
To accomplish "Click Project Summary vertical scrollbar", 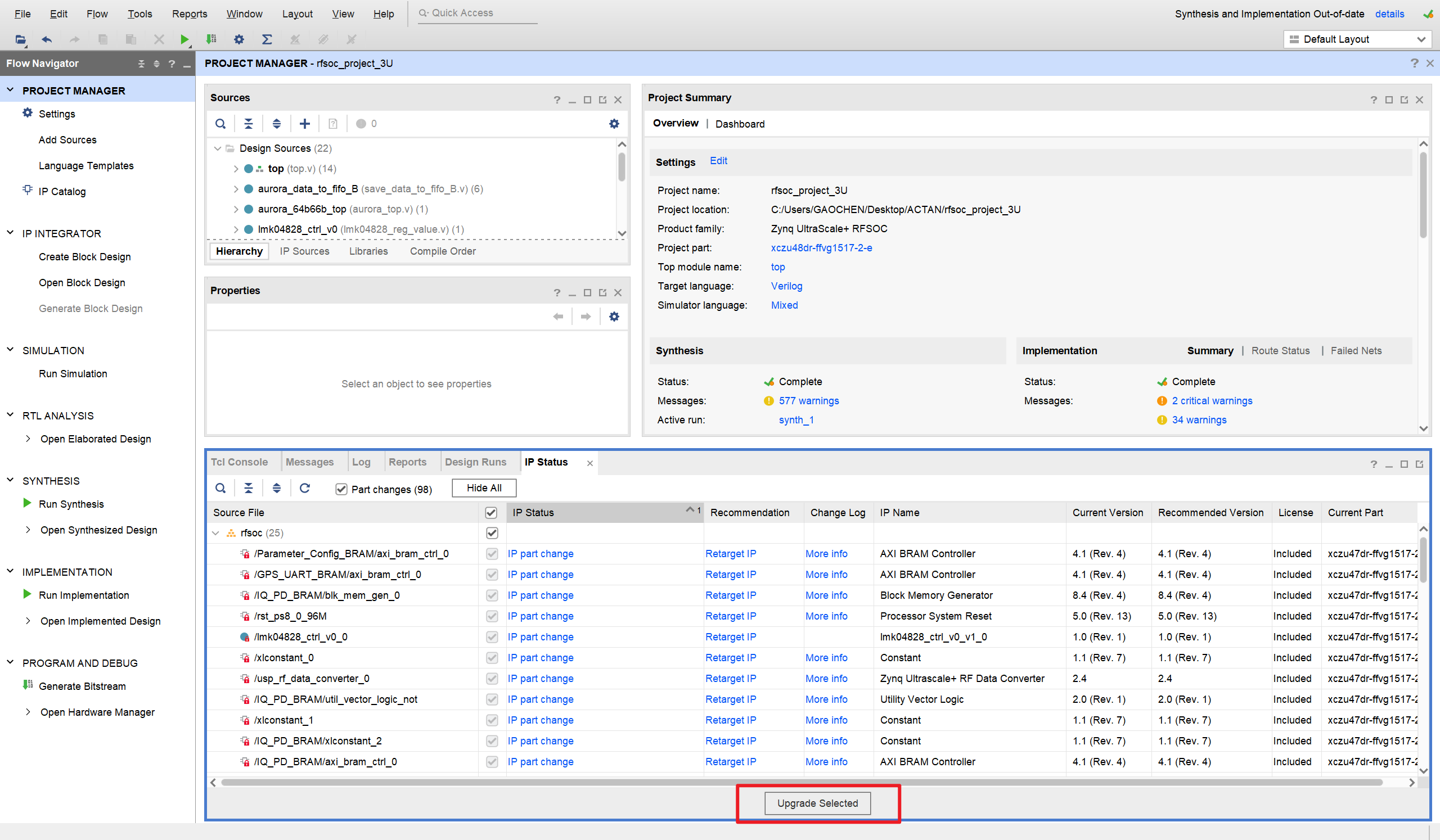I will 1423,194.
